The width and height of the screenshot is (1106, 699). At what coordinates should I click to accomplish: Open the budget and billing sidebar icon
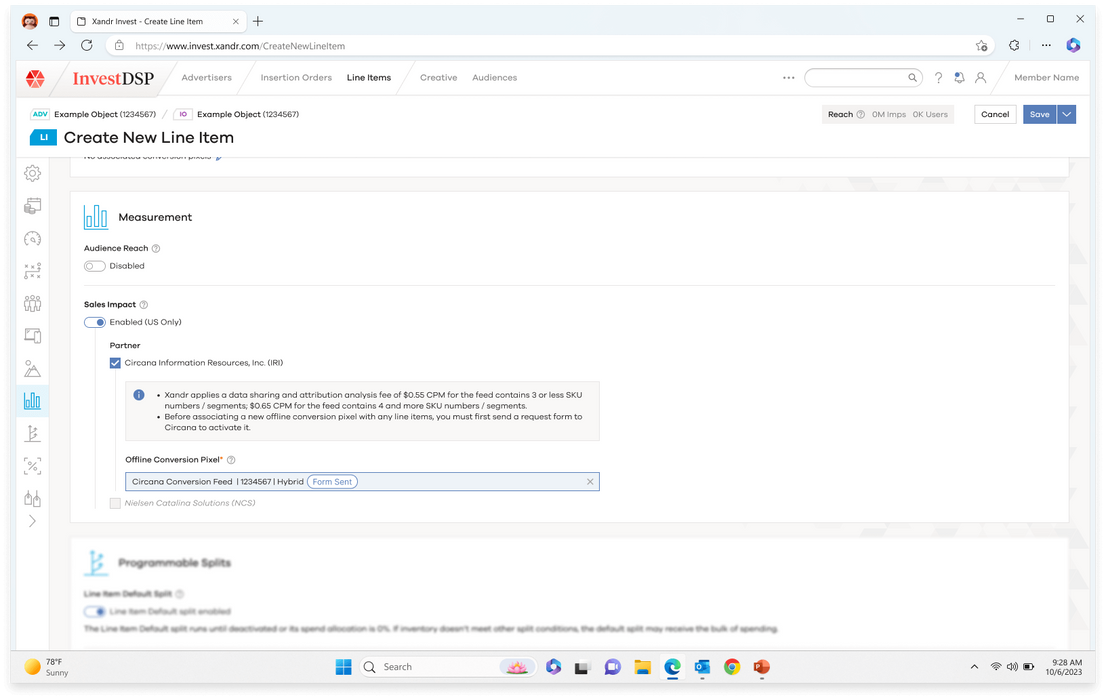pyautogui.click(x=32, y=206)
